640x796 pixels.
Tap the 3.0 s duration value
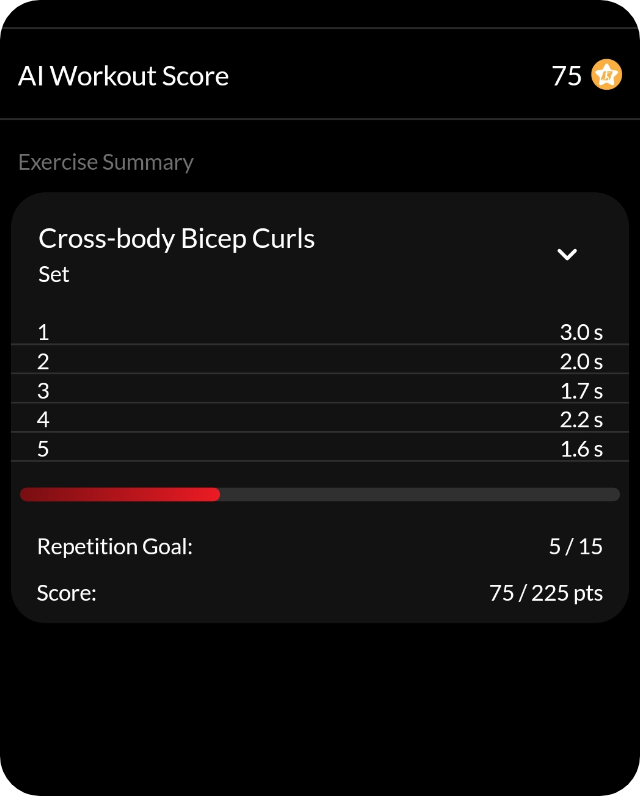pos(581,332)
